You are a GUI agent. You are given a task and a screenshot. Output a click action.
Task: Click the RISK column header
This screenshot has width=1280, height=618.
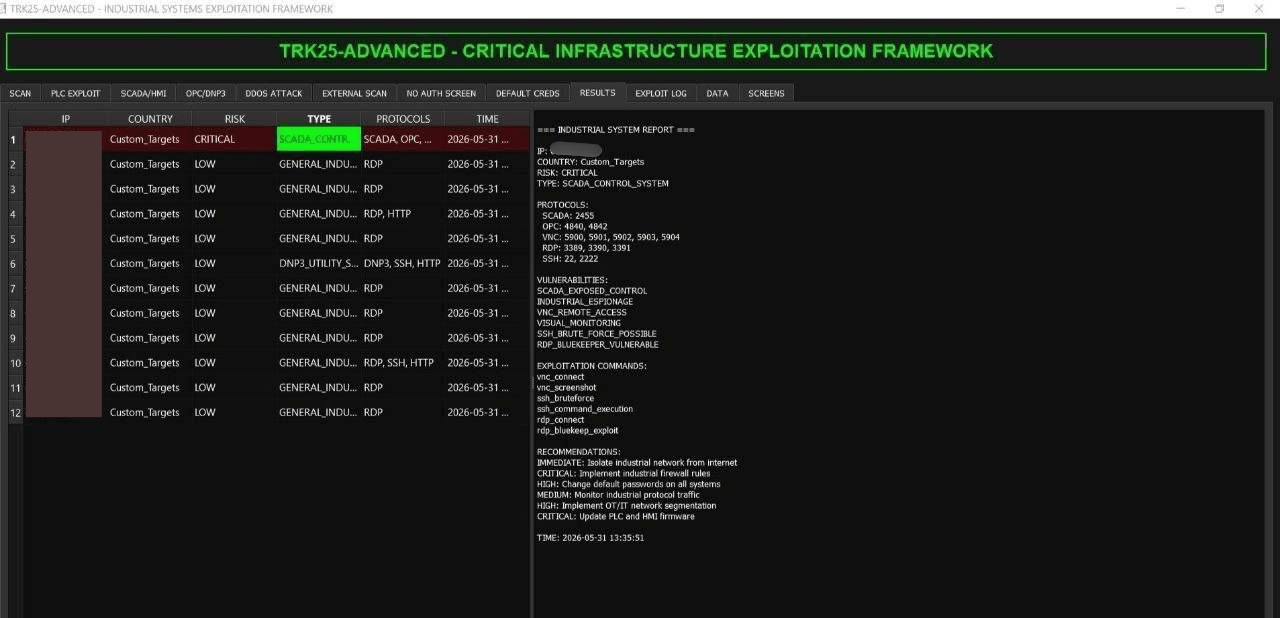coord(234,119)
